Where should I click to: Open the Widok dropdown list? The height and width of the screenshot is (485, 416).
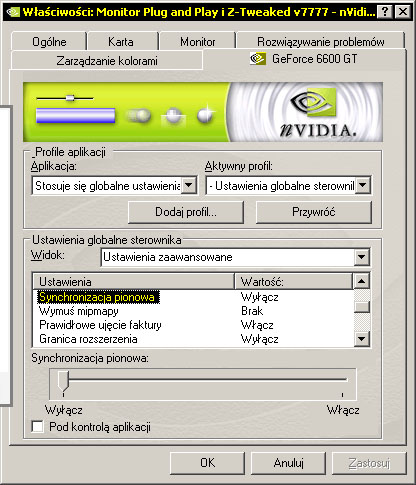[362, 257]
